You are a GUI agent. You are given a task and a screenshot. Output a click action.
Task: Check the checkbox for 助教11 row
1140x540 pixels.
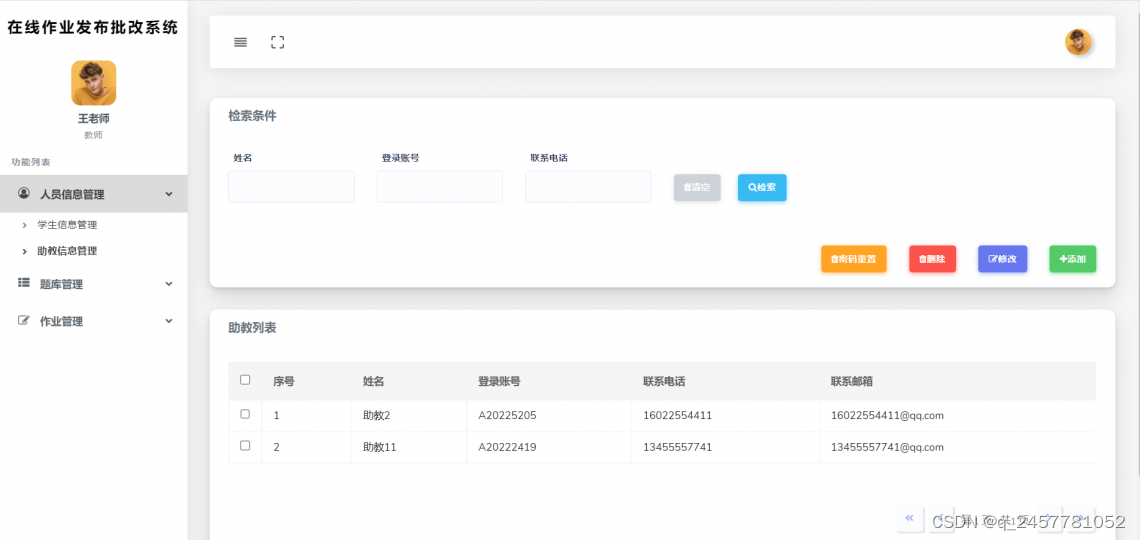(245, 446)
